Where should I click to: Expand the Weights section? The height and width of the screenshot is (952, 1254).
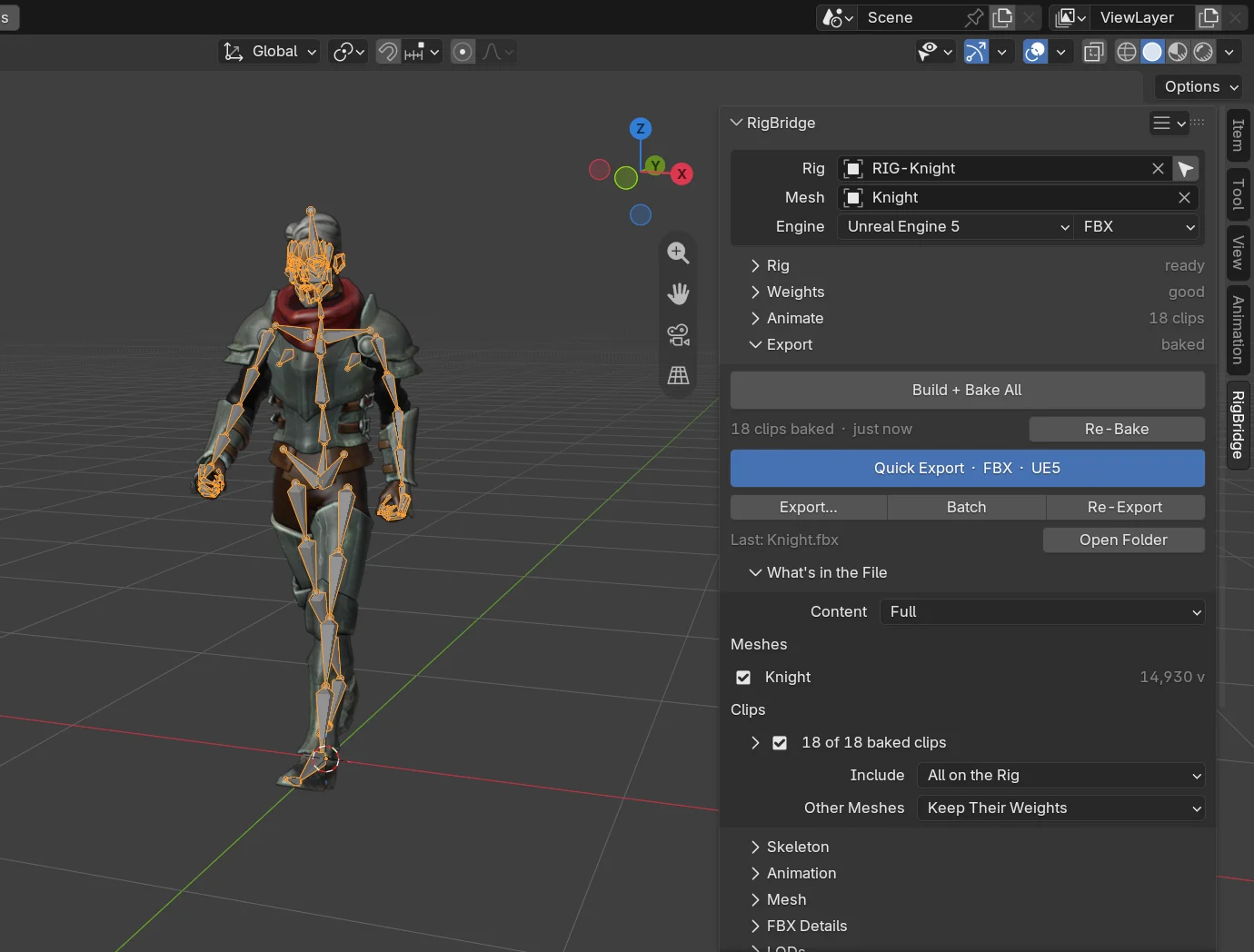(787, 292)
